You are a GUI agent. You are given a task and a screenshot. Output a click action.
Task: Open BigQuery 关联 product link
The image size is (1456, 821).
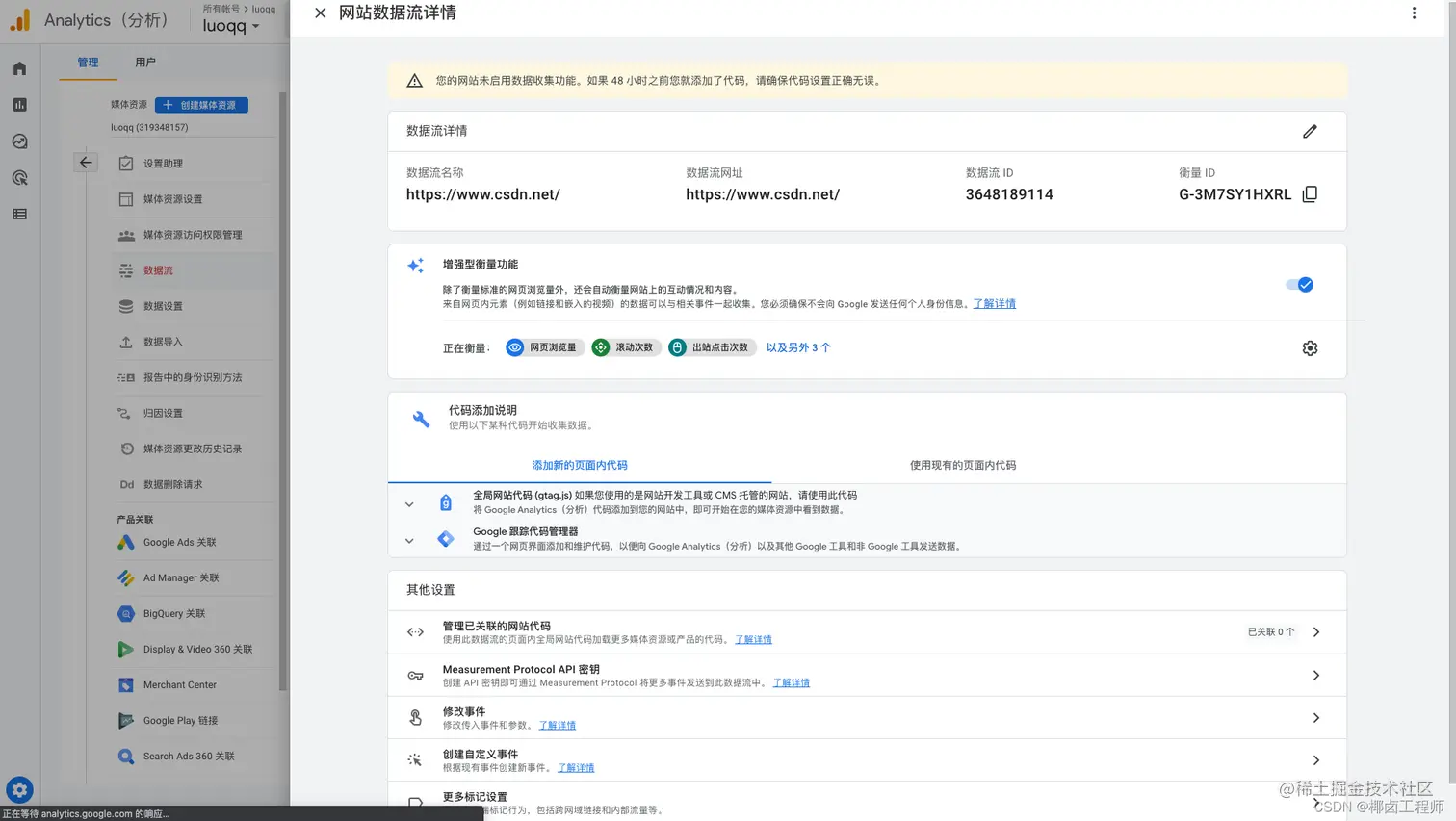[x=193, y=613]
